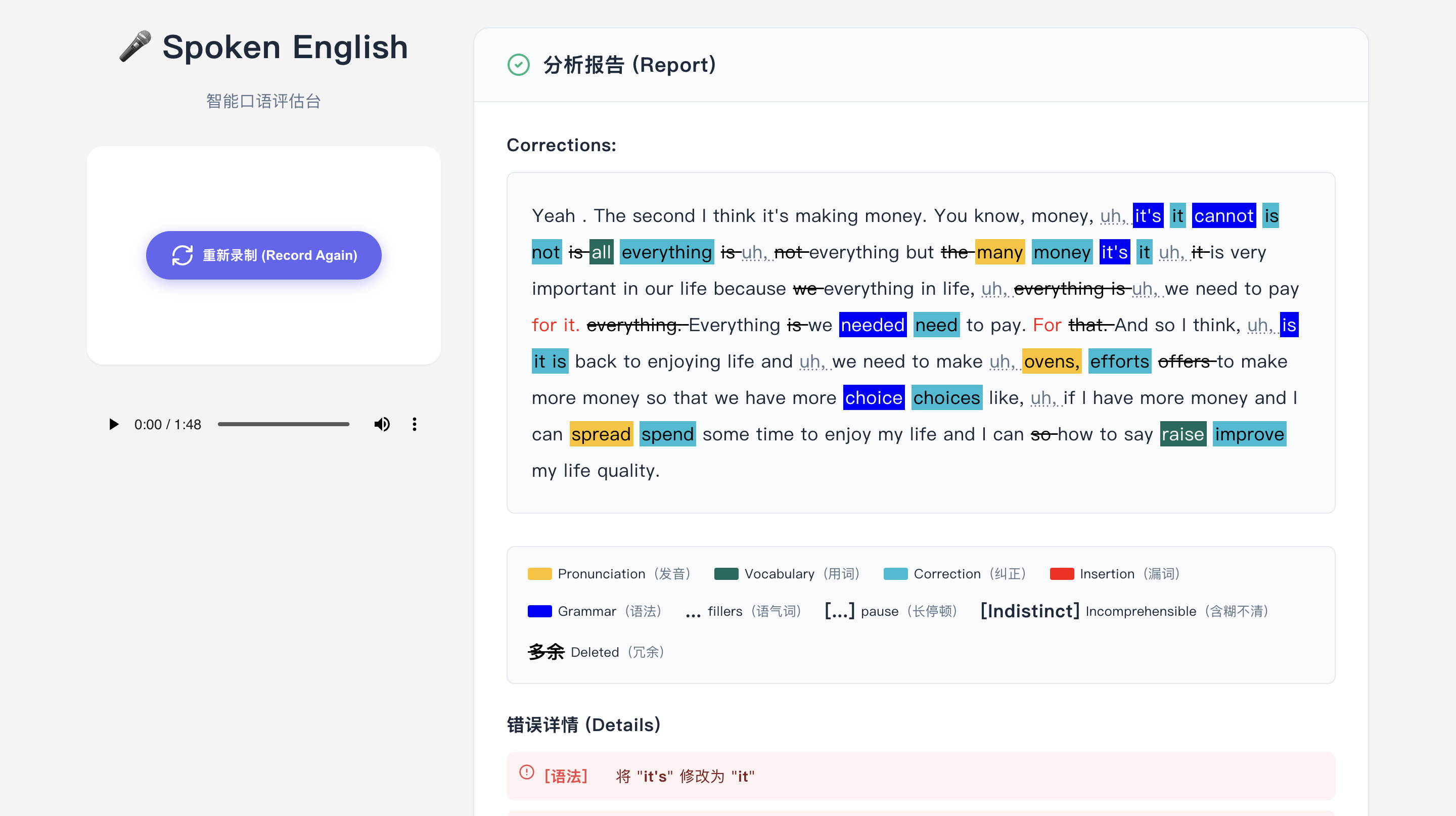Click the 错误详情 (Details) heading
The image size is (1456, 816).
point(584,724)
